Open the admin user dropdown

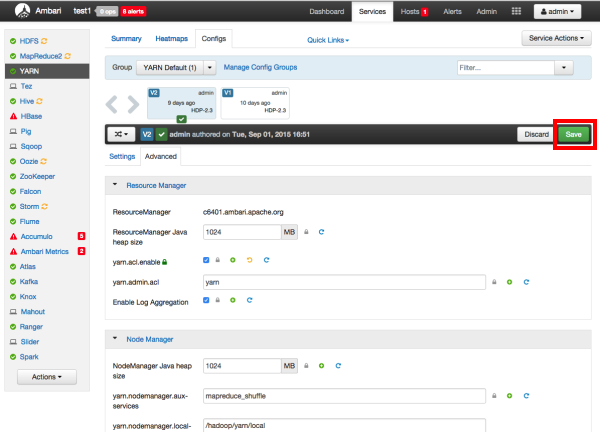coord(558,11)
